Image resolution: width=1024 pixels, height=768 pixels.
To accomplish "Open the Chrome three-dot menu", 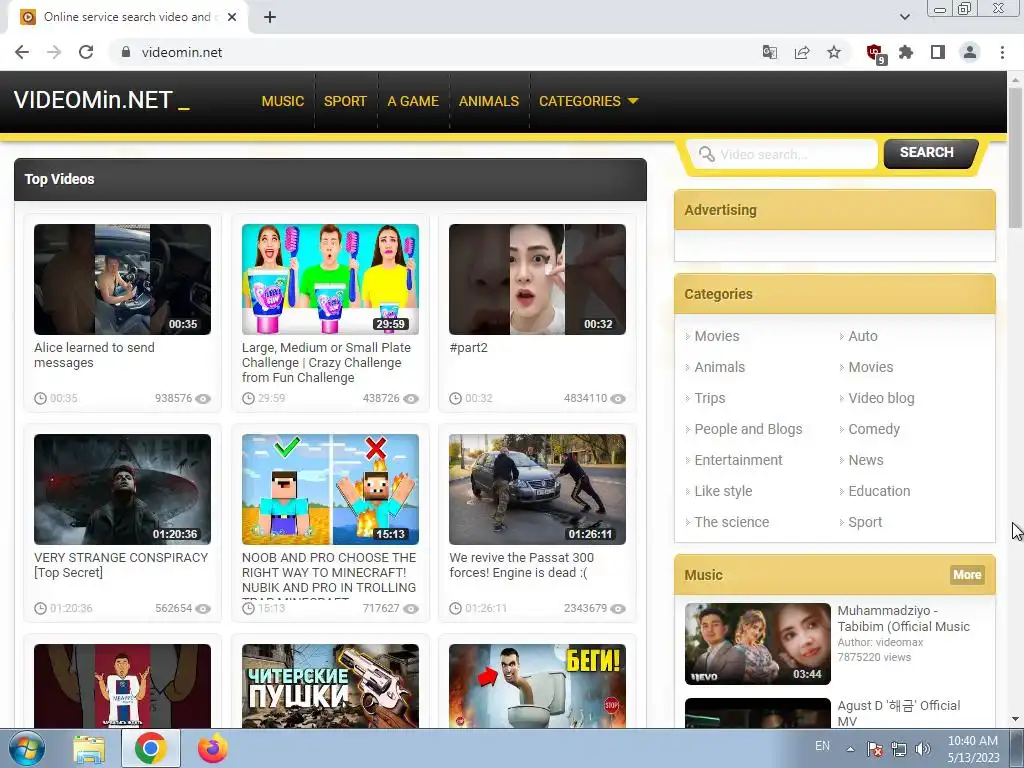I will tap(1002, 52).
